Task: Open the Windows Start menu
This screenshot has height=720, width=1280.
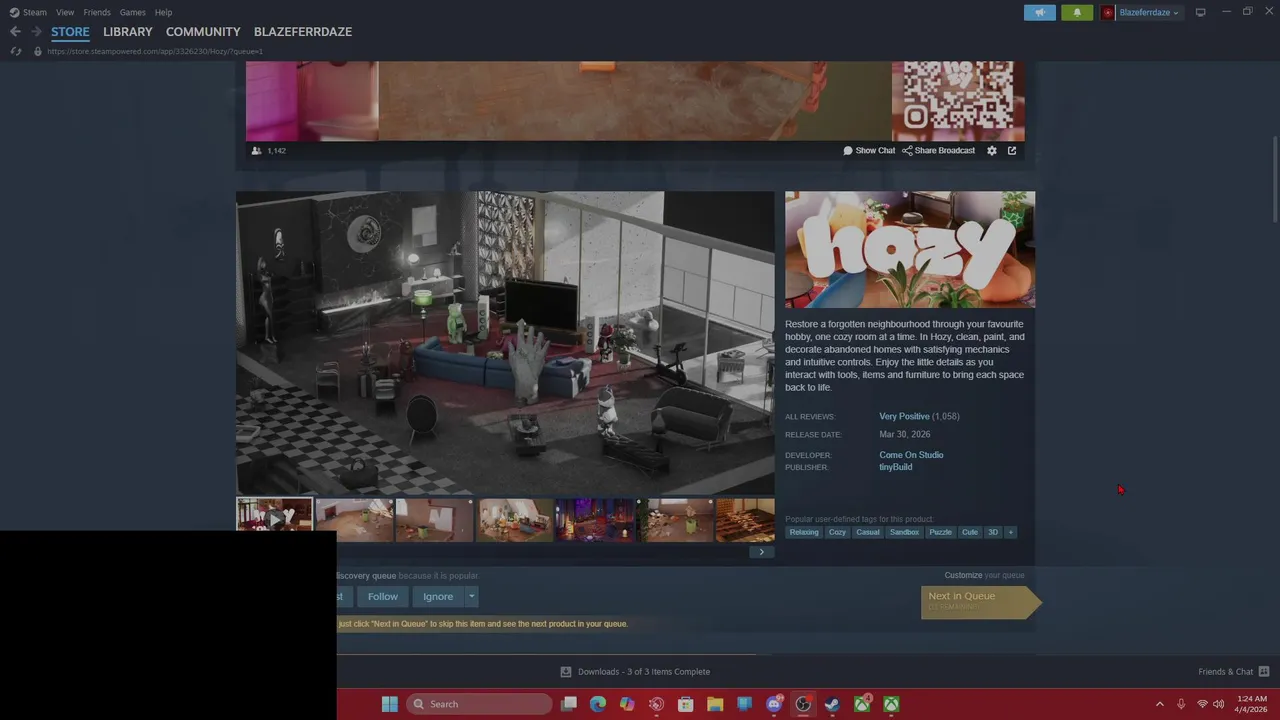Action: (x=389, y=704)
